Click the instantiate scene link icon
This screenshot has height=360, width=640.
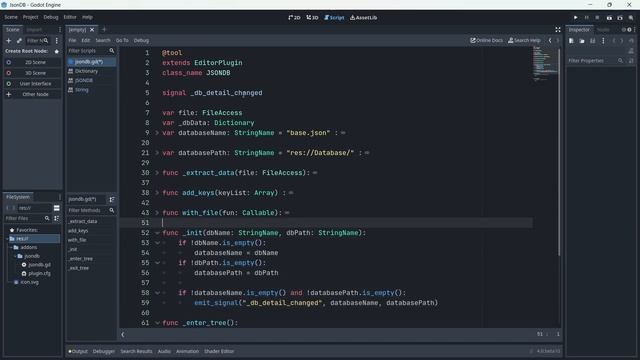pos(19,40)
